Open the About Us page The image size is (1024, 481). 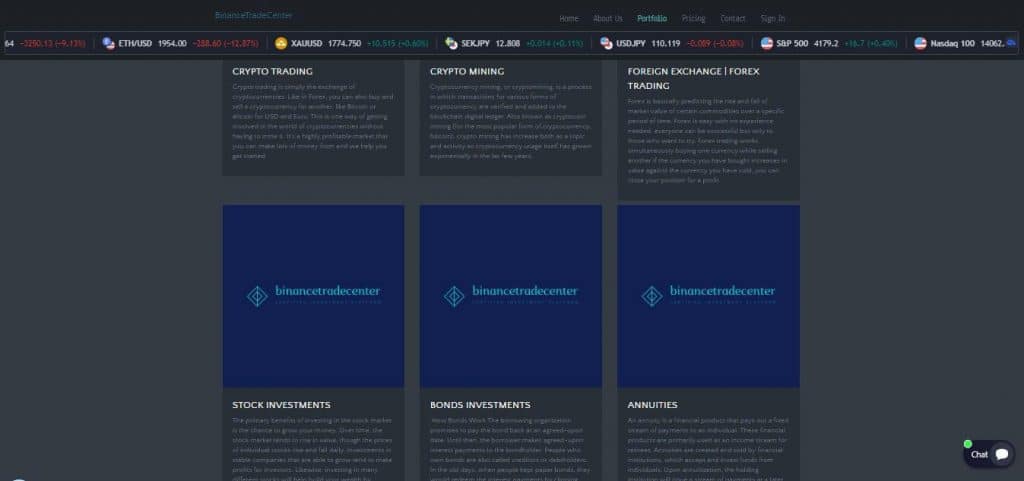pyautogui.click(x=607, y=18)
